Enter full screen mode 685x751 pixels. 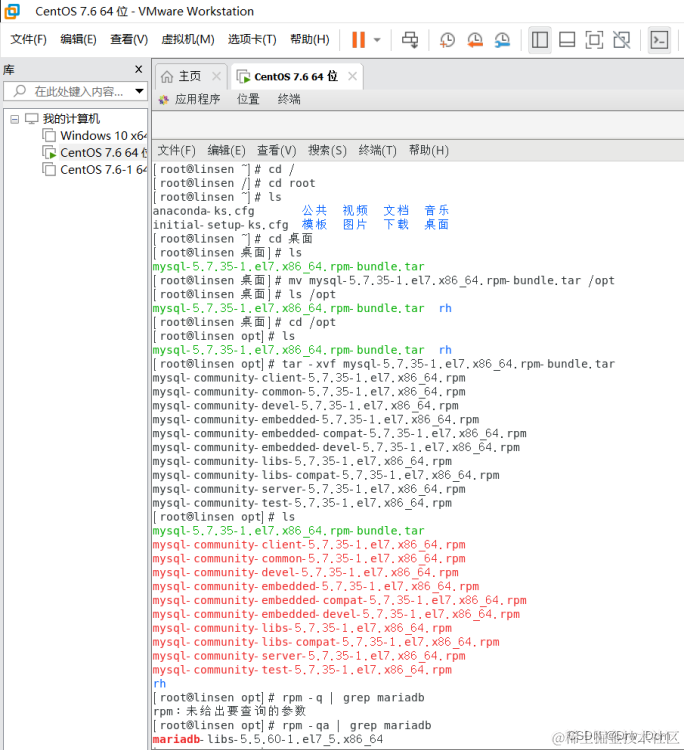[594, 40]
